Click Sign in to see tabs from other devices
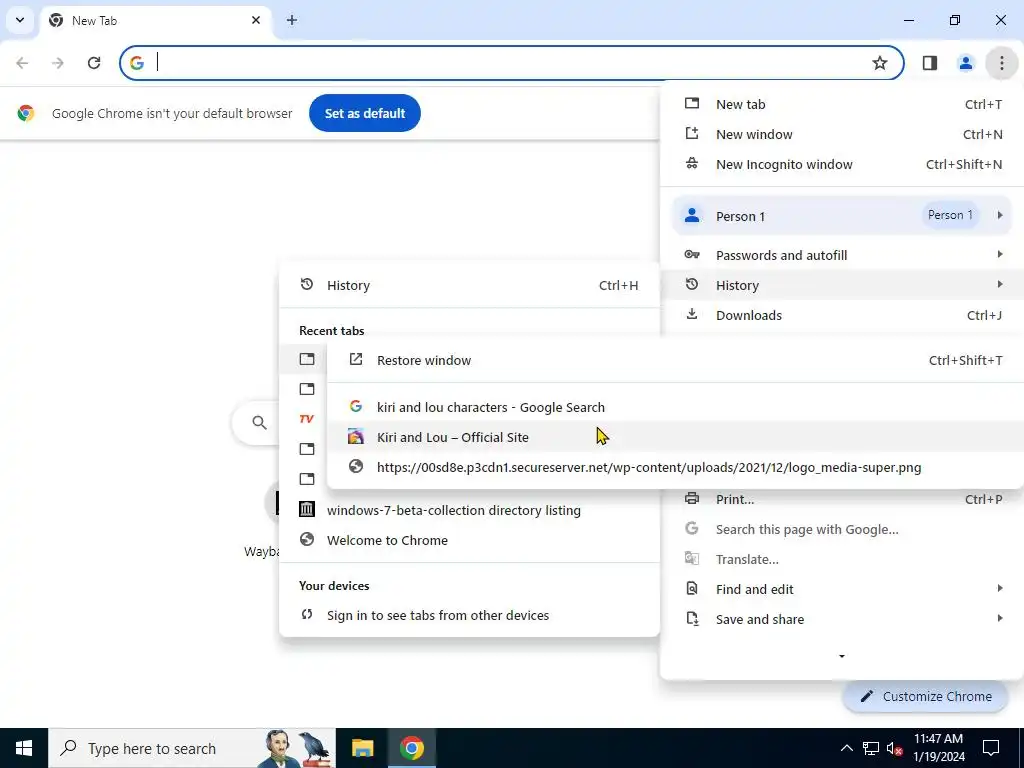 pyautogui.click(x=469, y=615)
